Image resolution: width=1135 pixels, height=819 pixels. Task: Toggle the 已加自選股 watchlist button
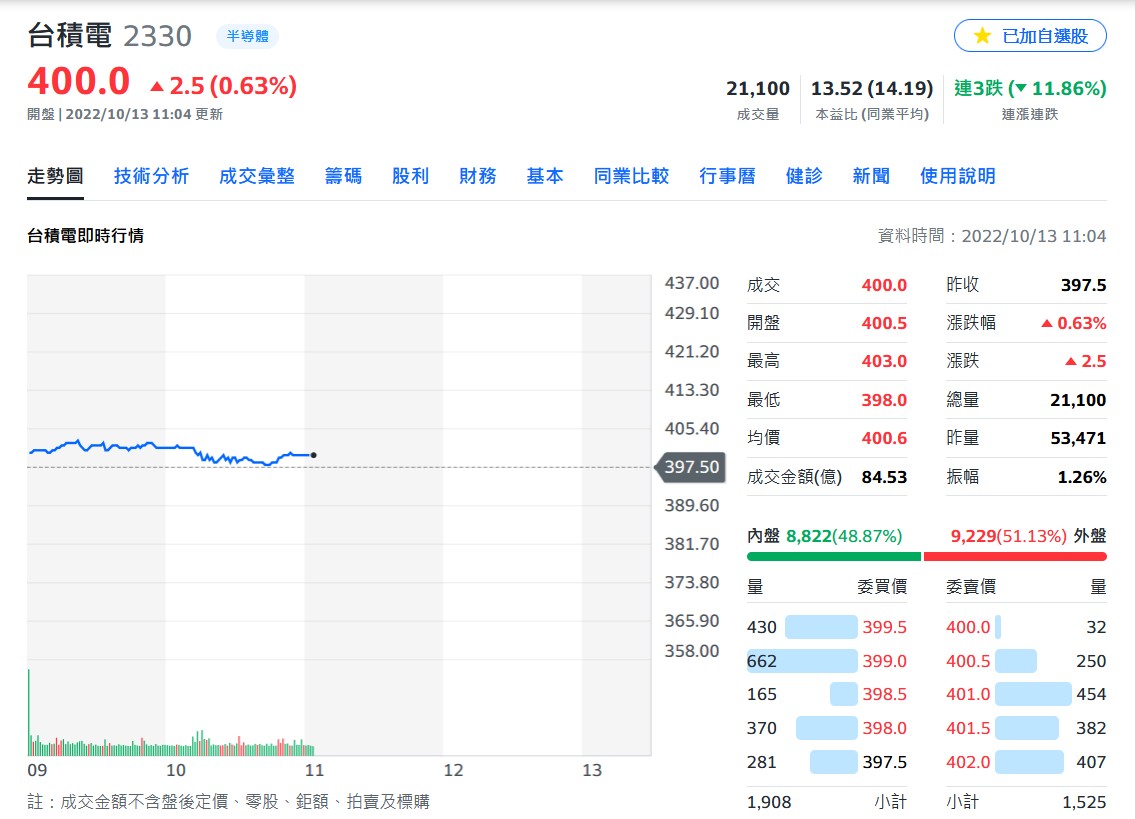coord(1030,35)
